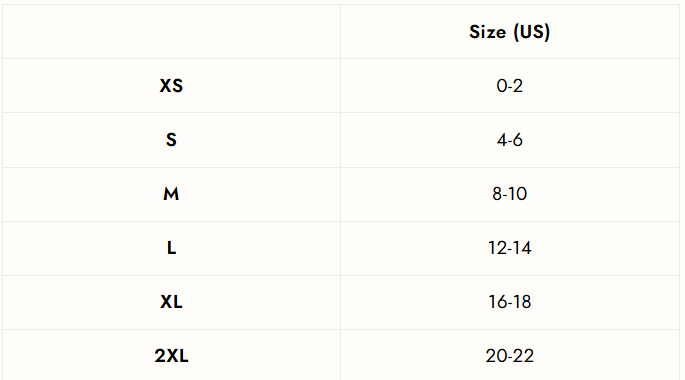Click the 12-14 size value

(509, 248)
